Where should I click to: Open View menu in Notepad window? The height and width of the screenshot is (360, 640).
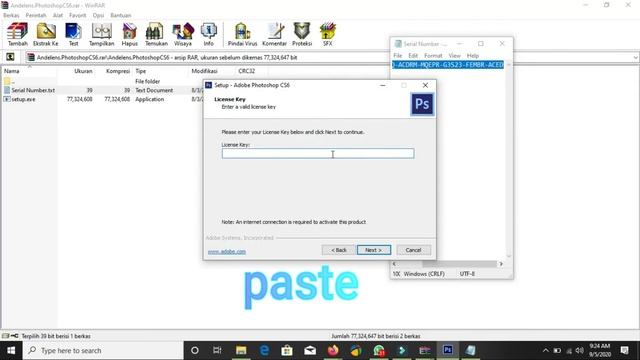pyautogui.click(x=454, y=56)
